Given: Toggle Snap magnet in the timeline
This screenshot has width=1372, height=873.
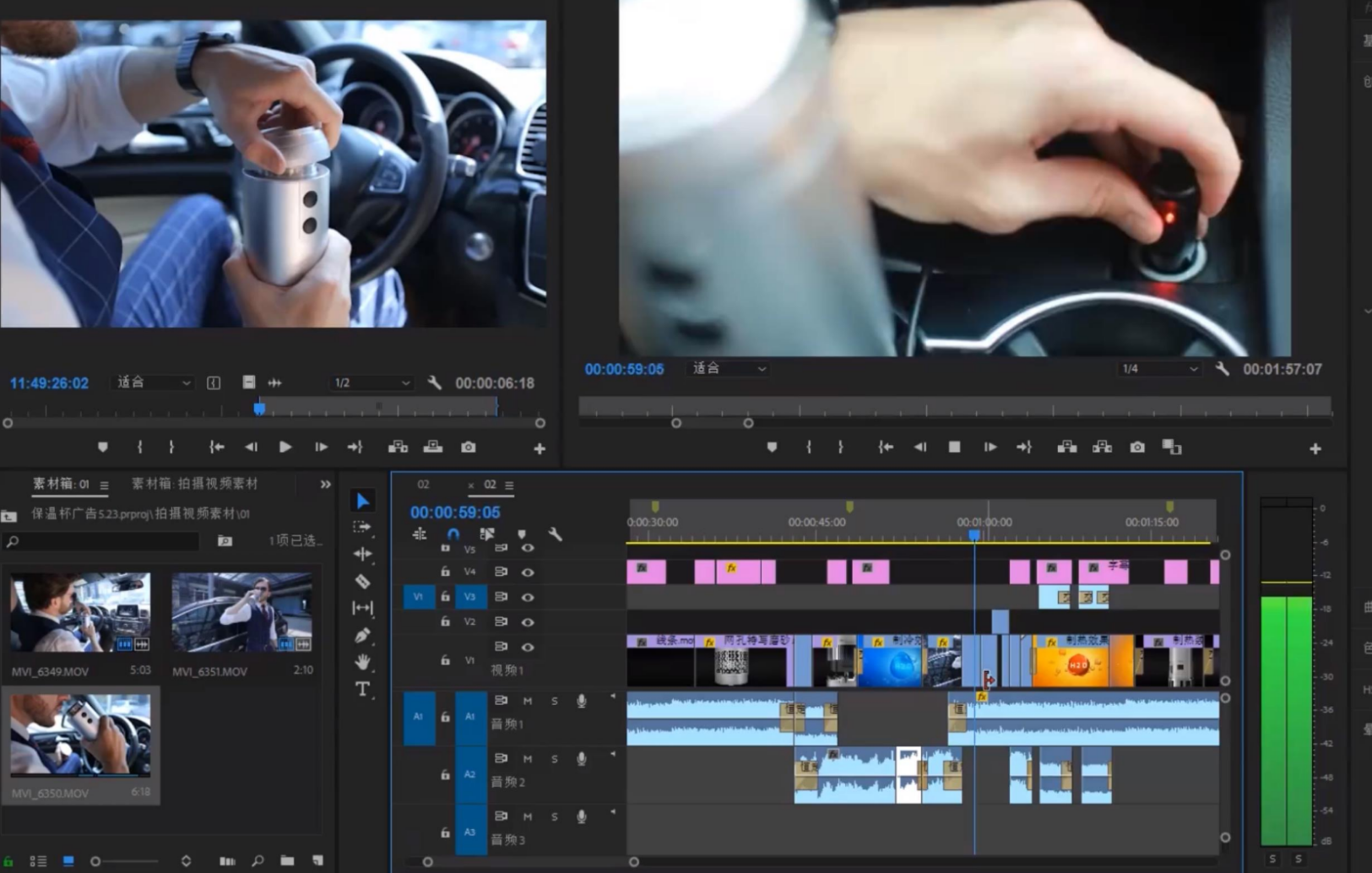Looking at the screenshot, I should coord(453,534).
